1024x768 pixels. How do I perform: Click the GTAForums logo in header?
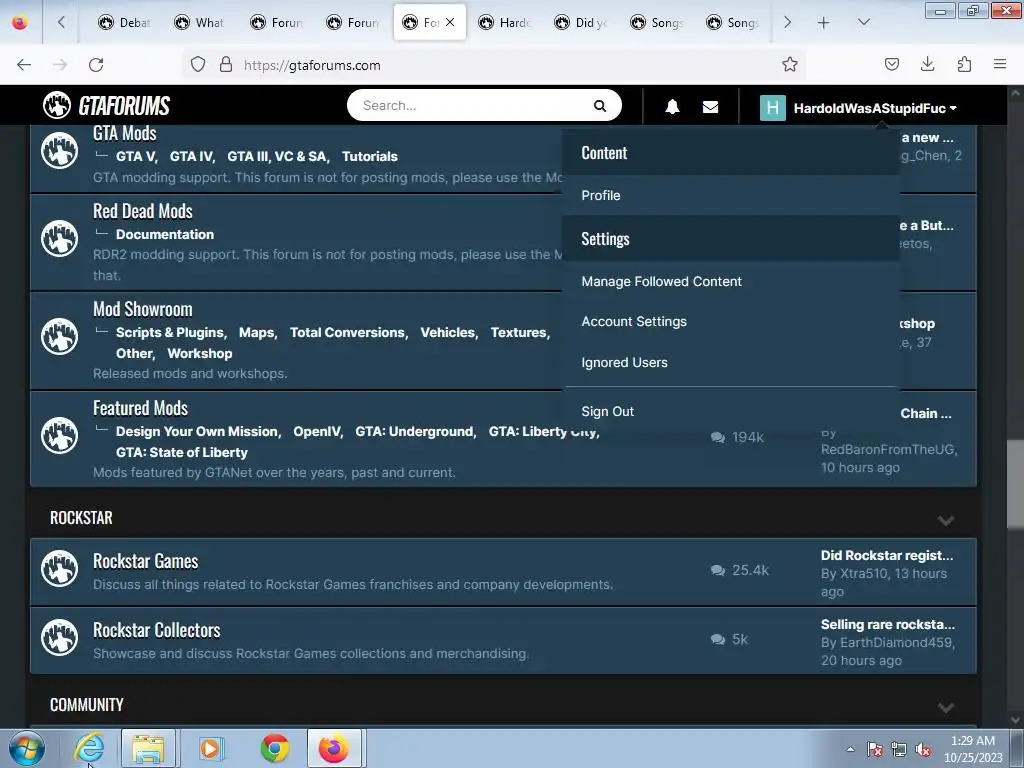coord(106,105)
